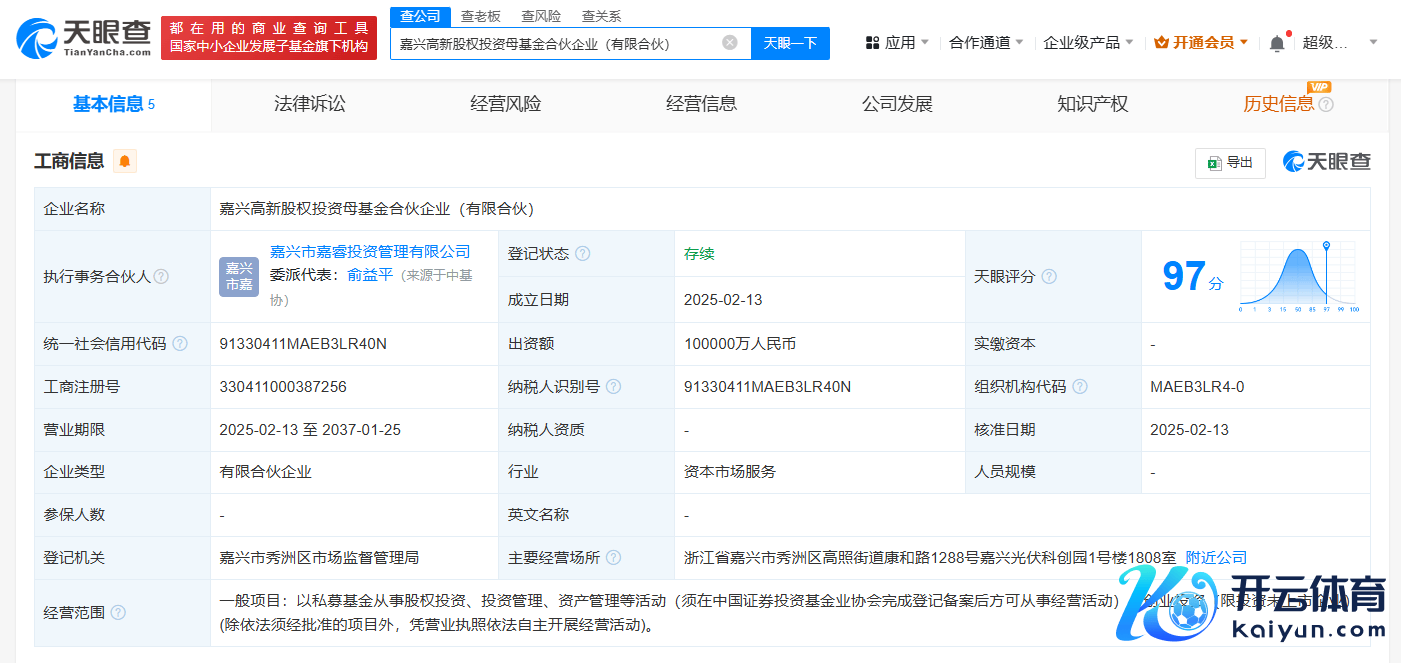
Task: Click help icon beside 登记状态
Action: (x=582, y=254)
